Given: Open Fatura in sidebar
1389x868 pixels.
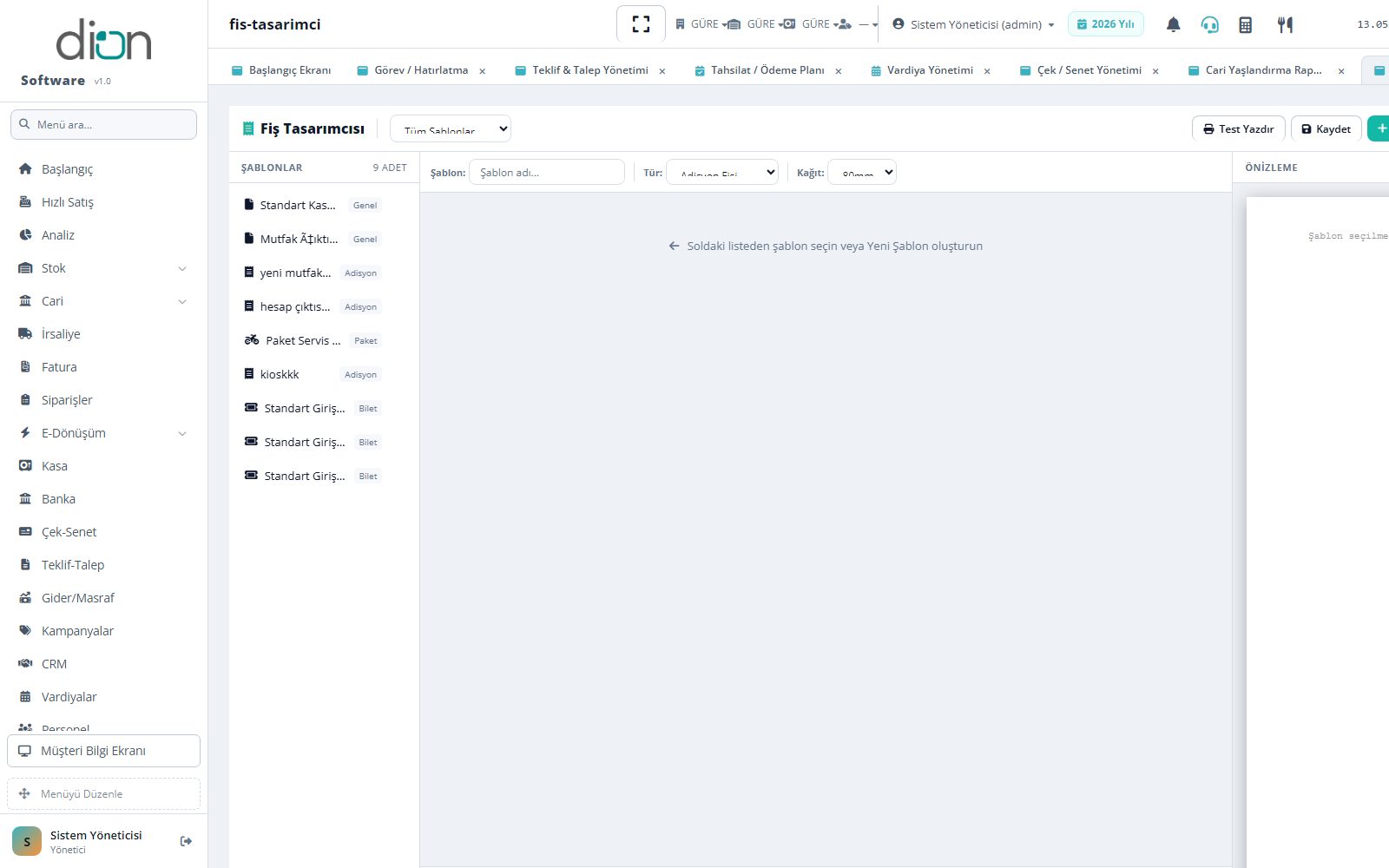Looking at the screenshot, I should point(103,367).
